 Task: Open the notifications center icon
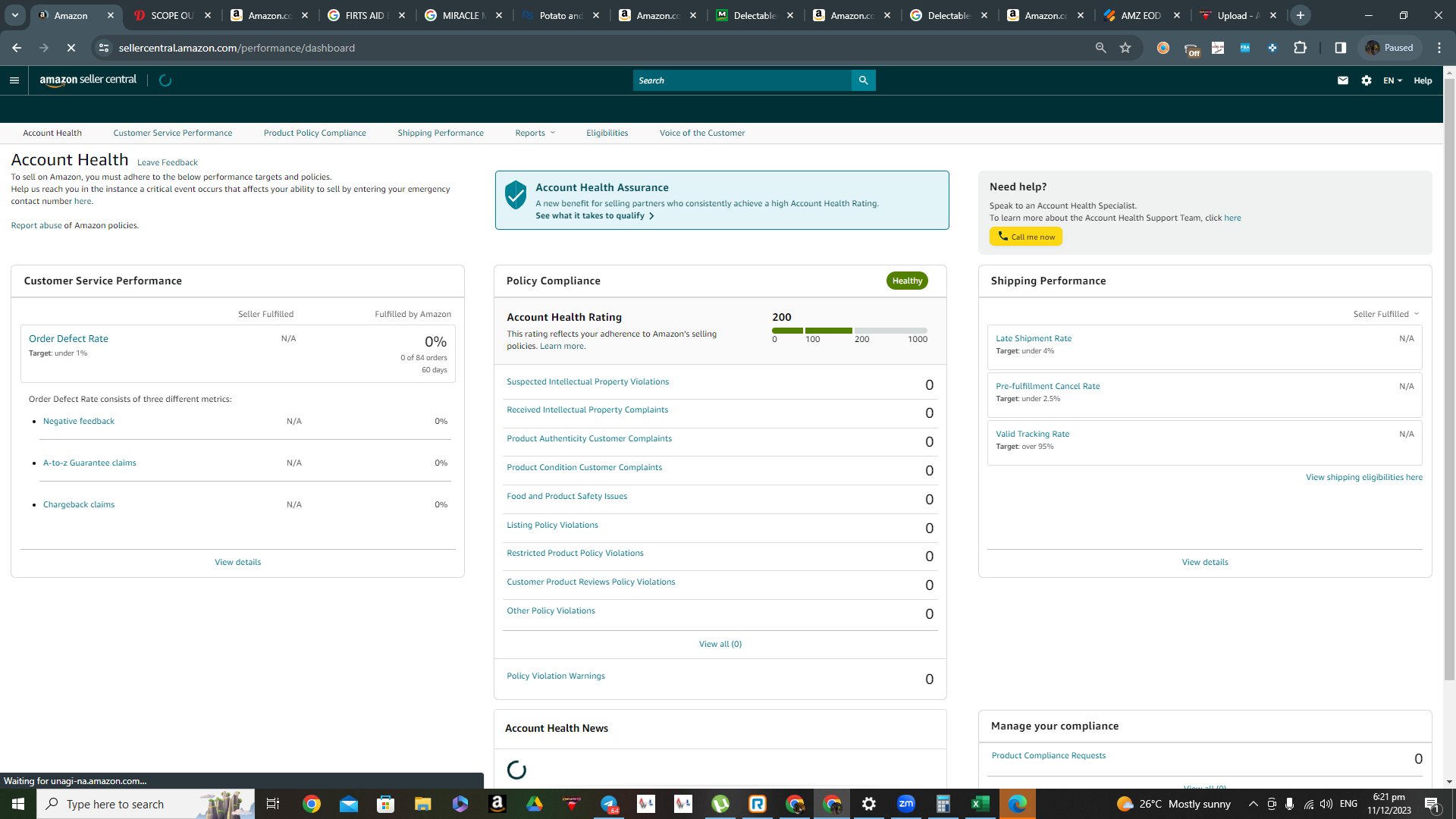(x=1432, y=804)
